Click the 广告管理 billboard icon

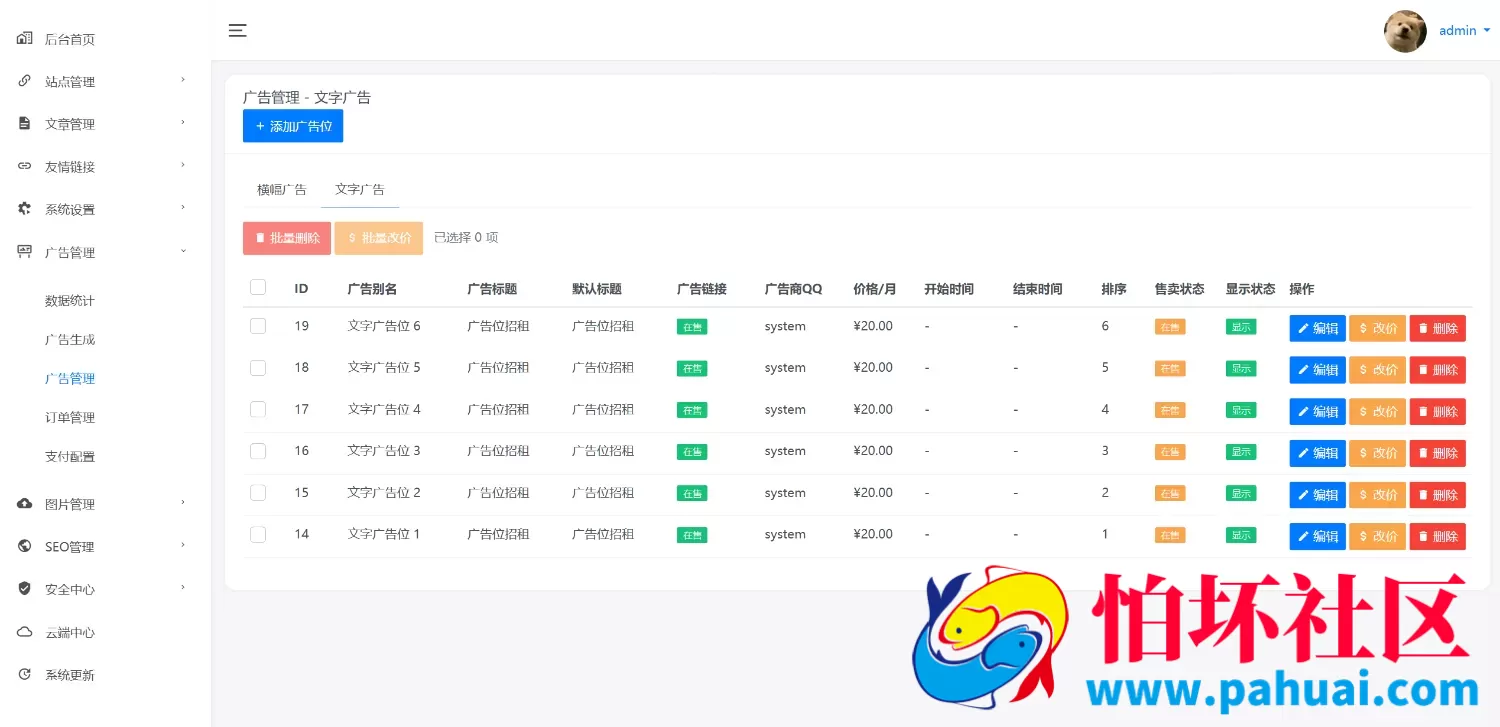25,251
